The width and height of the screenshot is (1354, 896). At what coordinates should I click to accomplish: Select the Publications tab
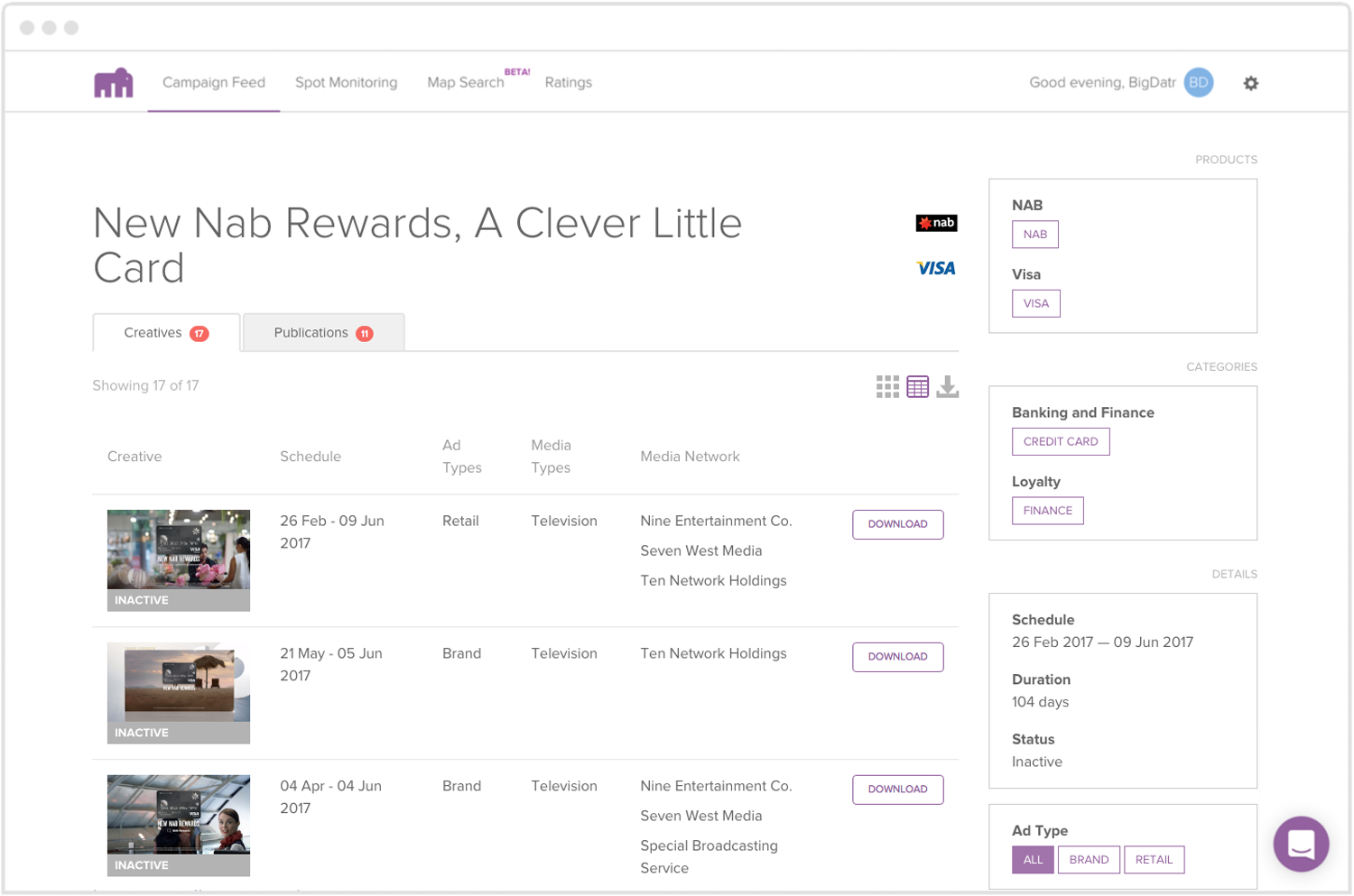[x=323, y=333]
